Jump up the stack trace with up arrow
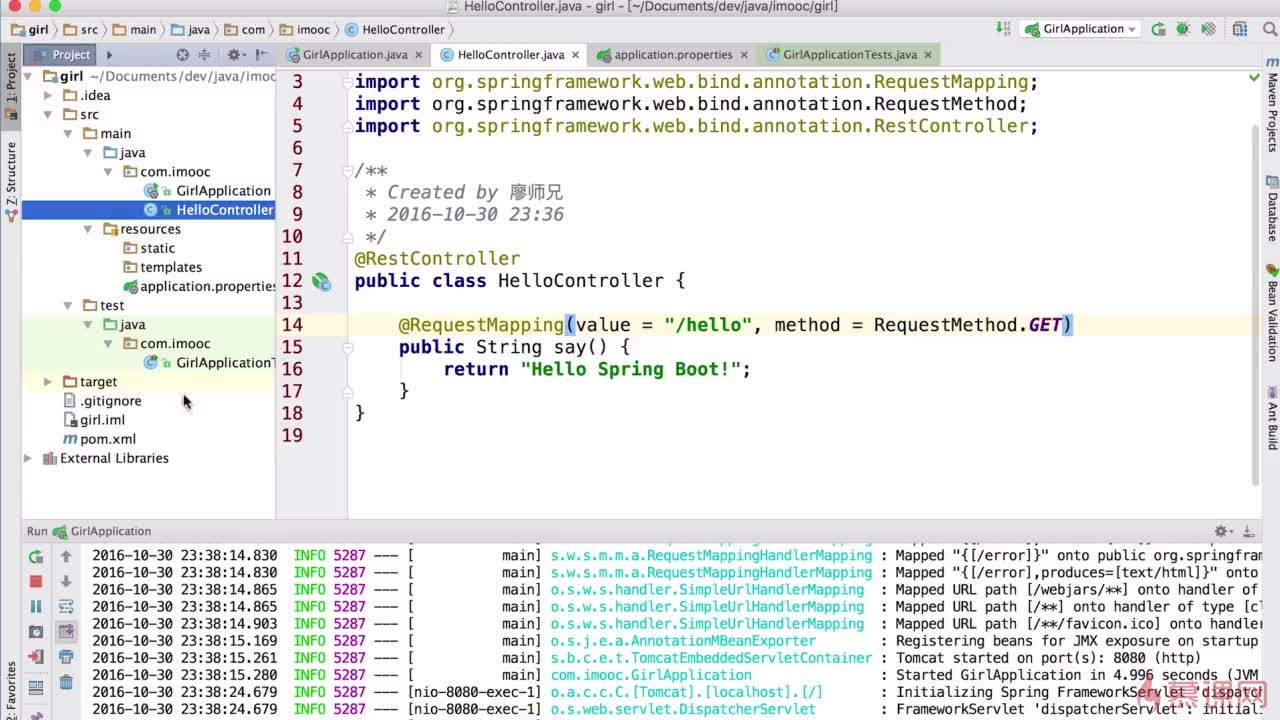The height and width of the screenshot is (720, 1280). tap(66, 557)
